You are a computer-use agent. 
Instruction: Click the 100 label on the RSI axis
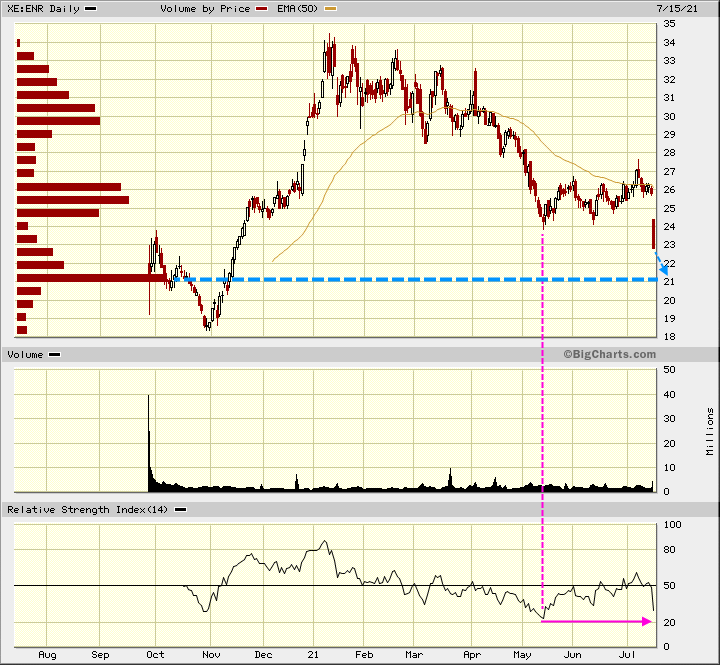(673, 524)
